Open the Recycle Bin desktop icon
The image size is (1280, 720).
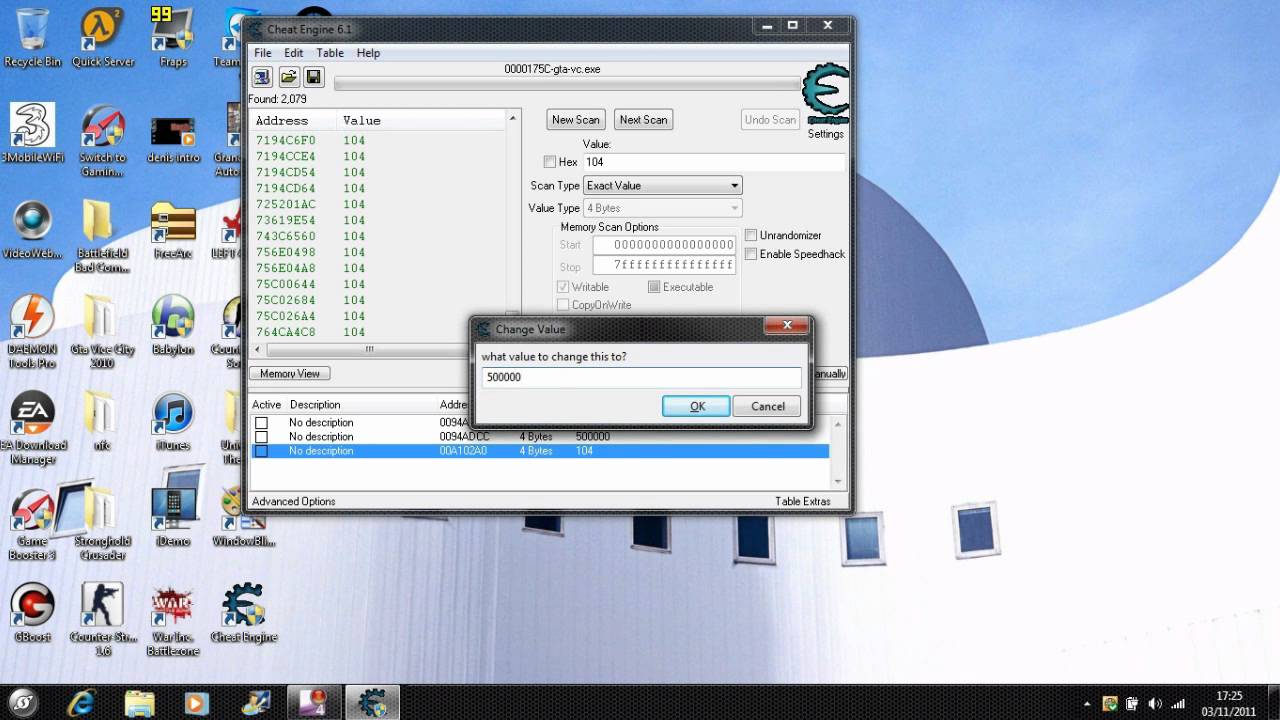[32, 39]
